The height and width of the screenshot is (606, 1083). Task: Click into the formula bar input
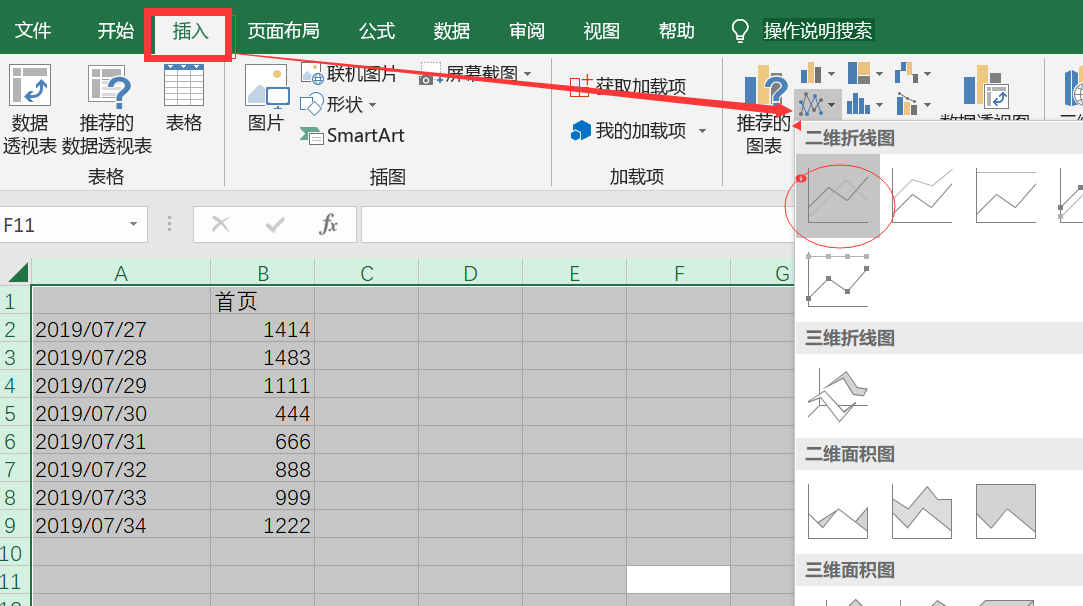click(x=577, y=225)
